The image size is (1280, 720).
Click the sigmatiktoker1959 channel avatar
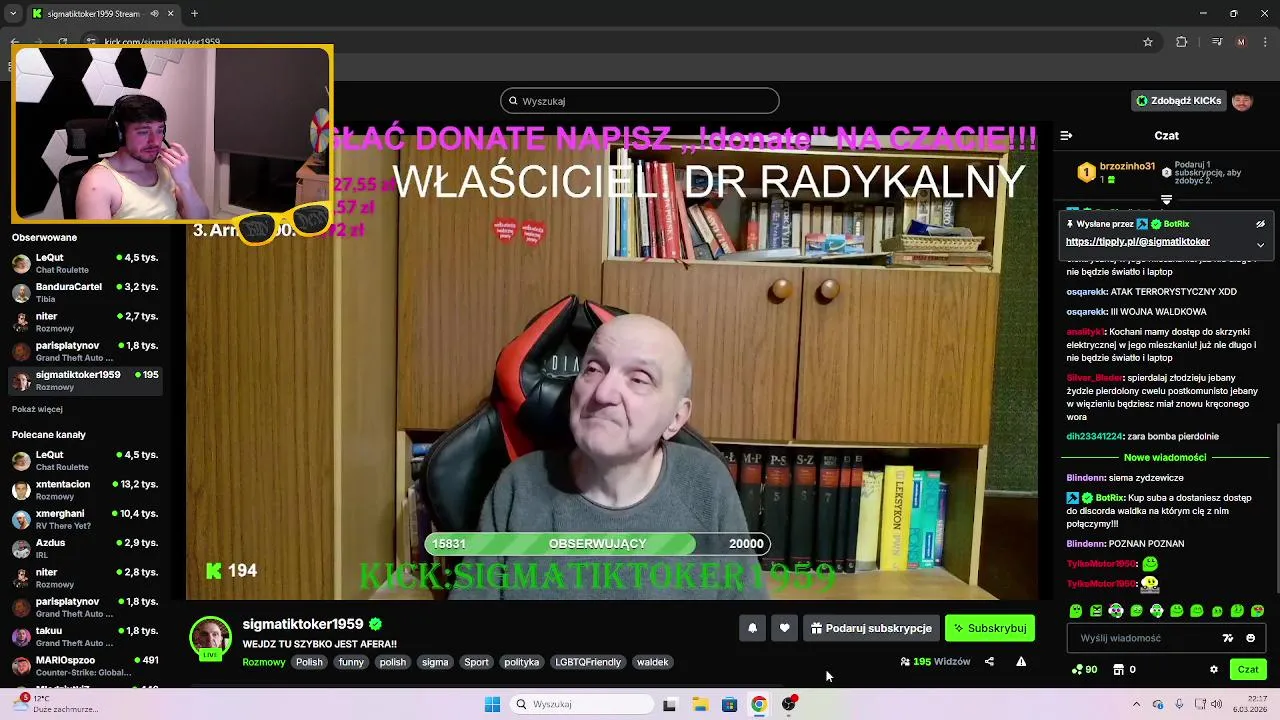(211, 638)
